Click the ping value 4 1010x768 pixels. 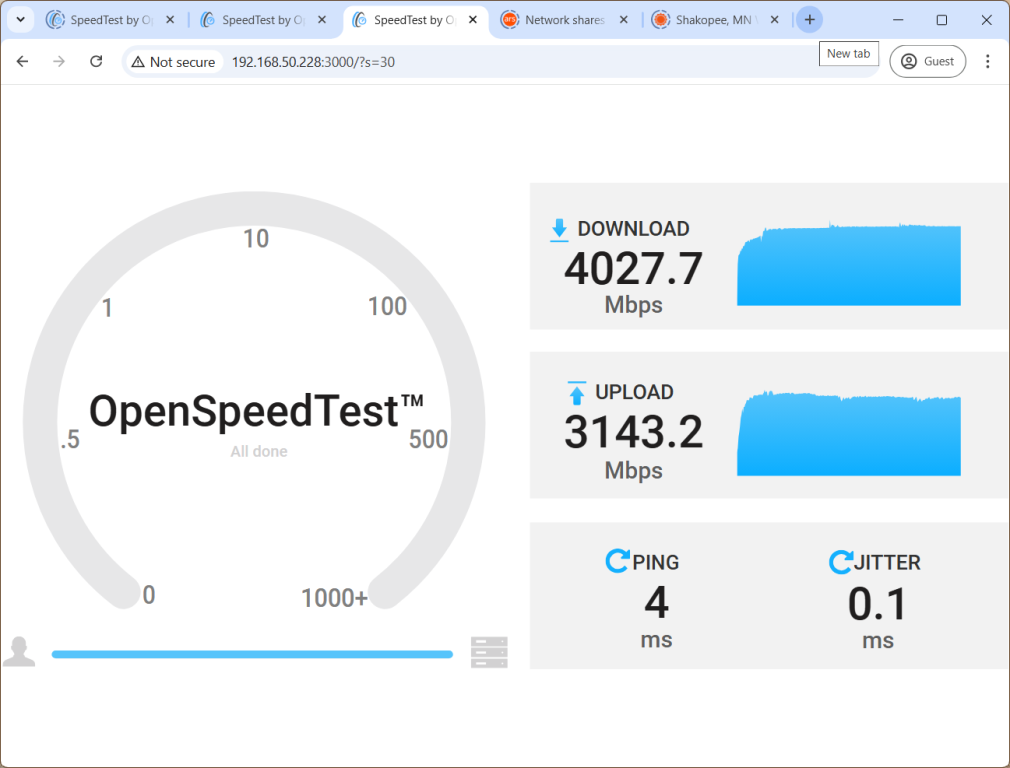pyautogui.click(x=656, y=602)
